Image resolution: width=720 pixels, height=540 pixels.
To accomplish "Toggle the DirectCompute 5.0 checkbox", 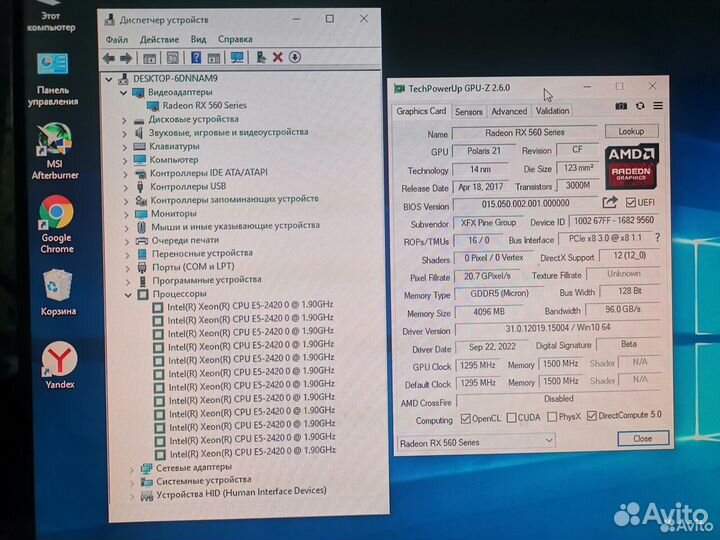I will click(x=591, y=416).
